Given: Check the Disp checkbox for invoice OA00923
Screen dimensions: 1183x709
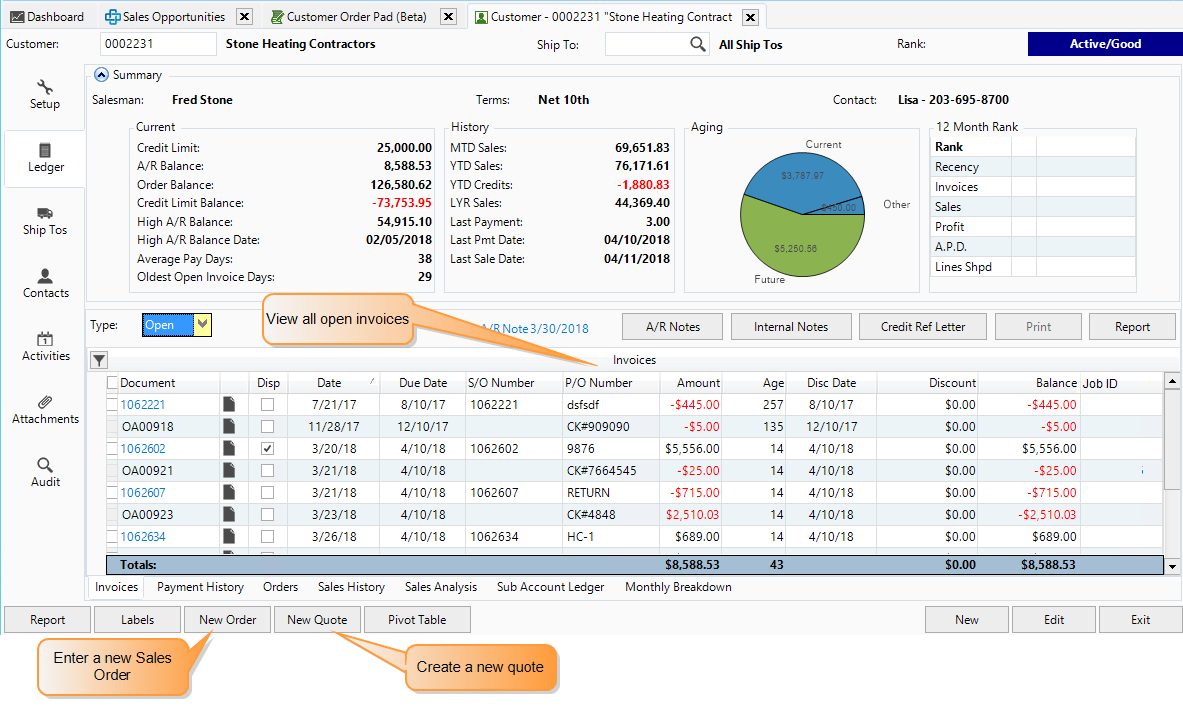Looking at the screenshot, I should pos(267,514).
